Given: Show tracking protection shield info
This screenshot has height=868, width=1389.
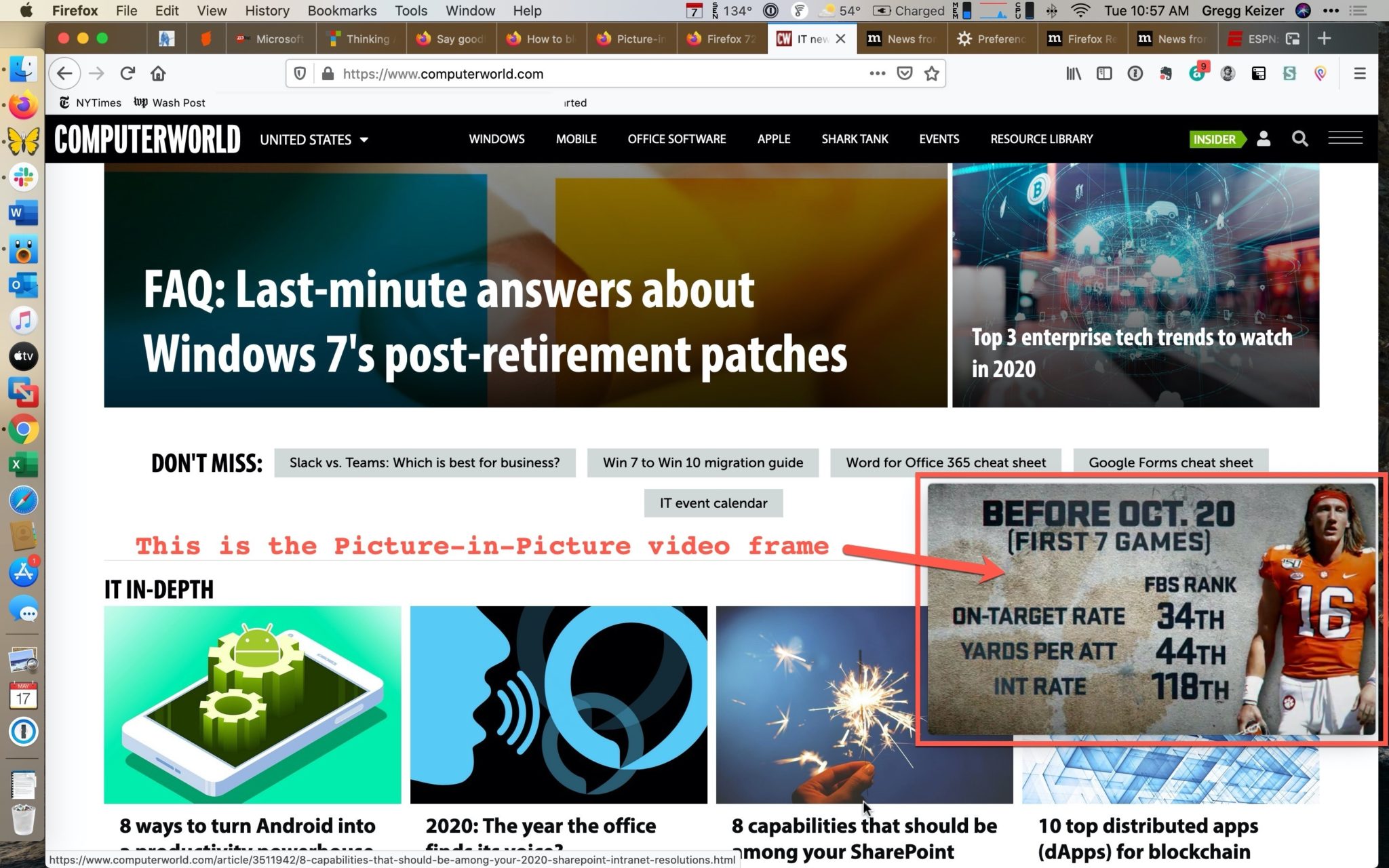Looking at the screenshot, I should pyautogui.click(x=300, y=73).
